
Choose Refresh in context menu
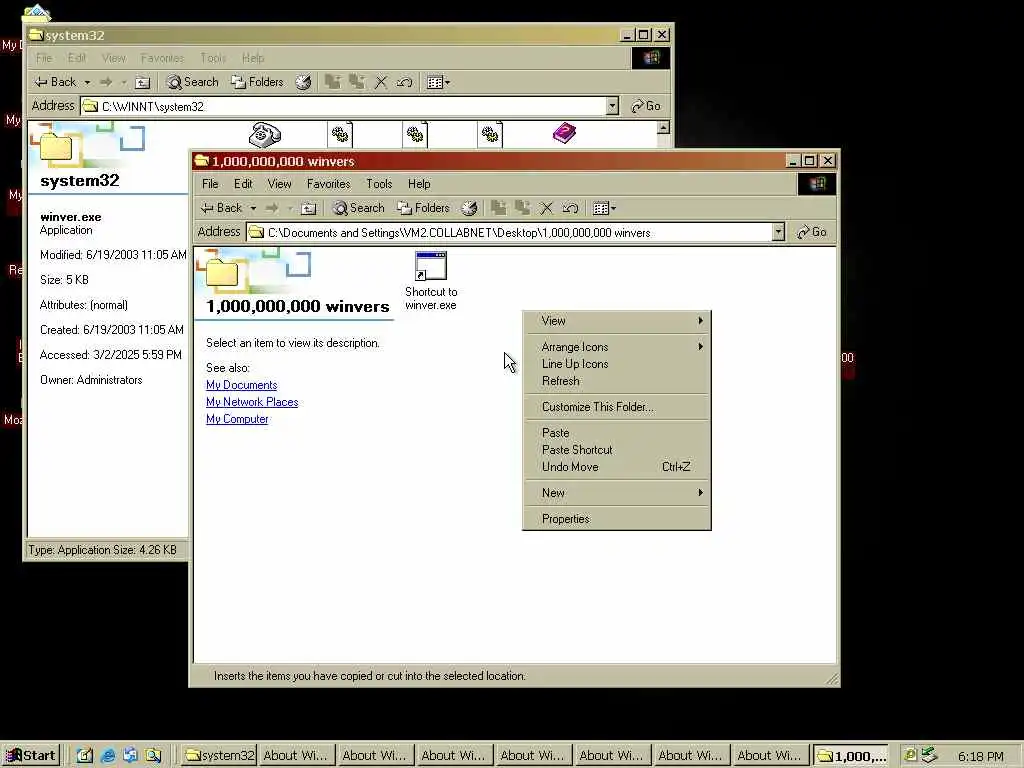point(616,381)
